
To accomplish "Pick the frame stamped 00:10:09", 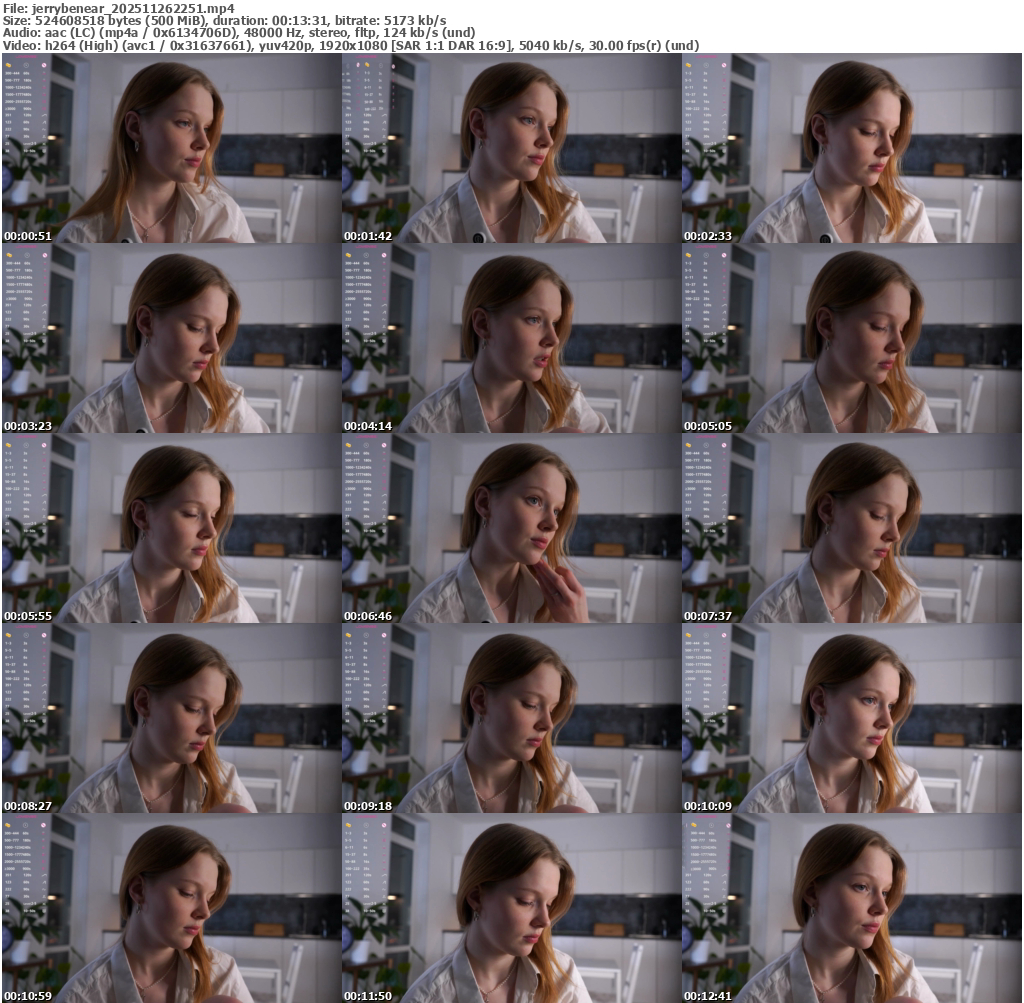I will 852,718.
